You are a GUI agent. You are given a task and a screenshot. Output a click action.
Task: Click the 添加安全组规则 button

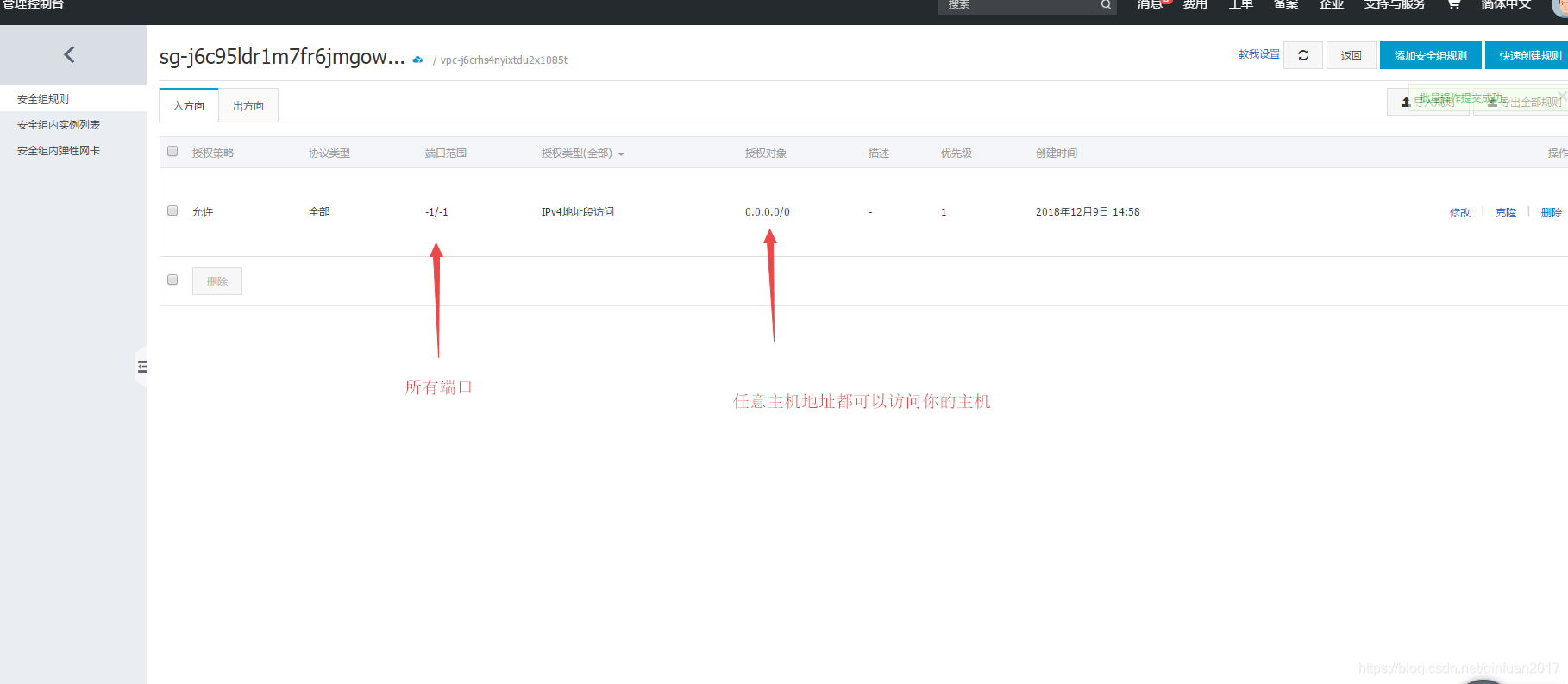click(x=1431, y=55)
